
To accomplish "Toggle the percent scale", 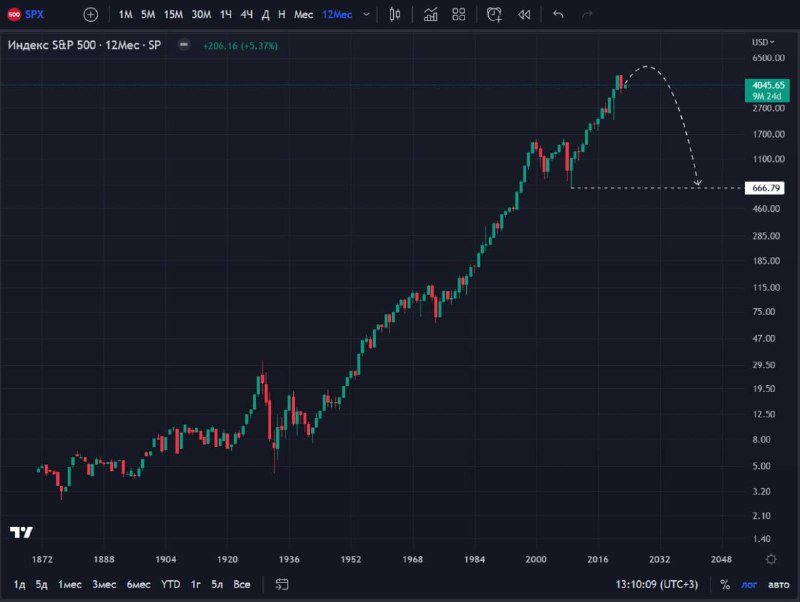I will [x=724, y=585].
